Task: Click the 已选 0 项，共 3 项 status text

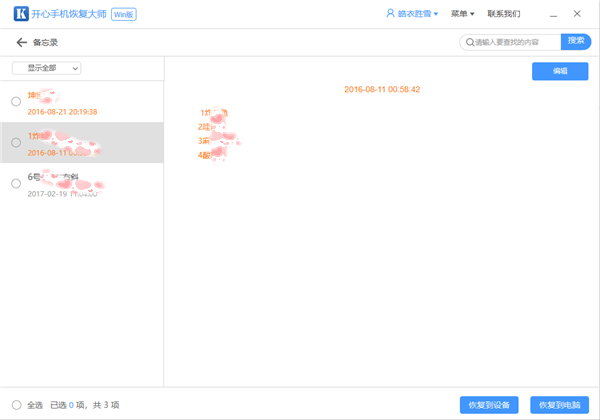Action: [x=85, y=405]
